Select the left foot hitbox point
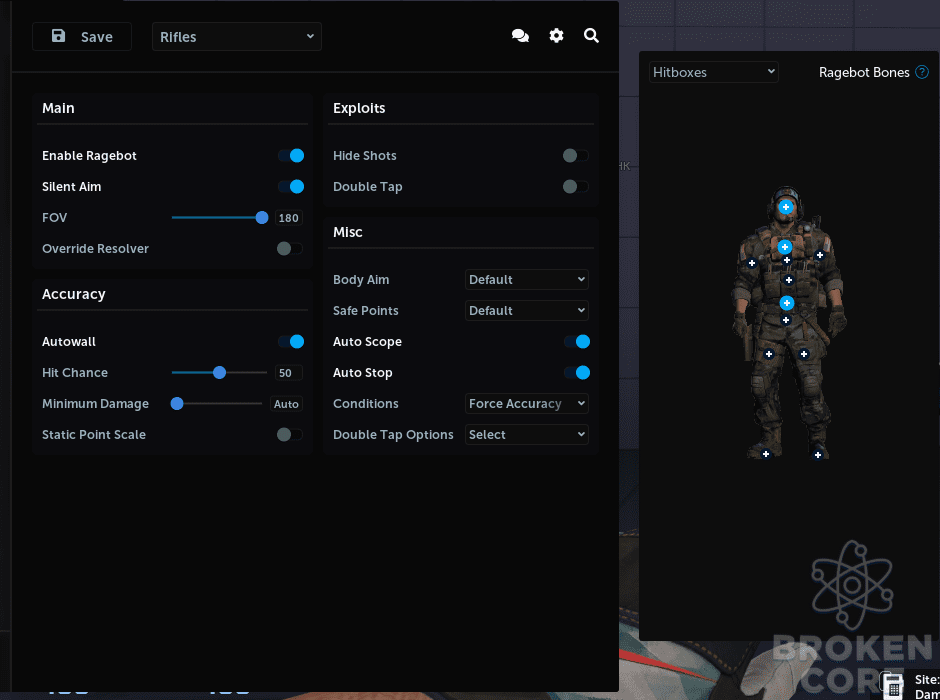940x700 pixels. coord(766,454)
